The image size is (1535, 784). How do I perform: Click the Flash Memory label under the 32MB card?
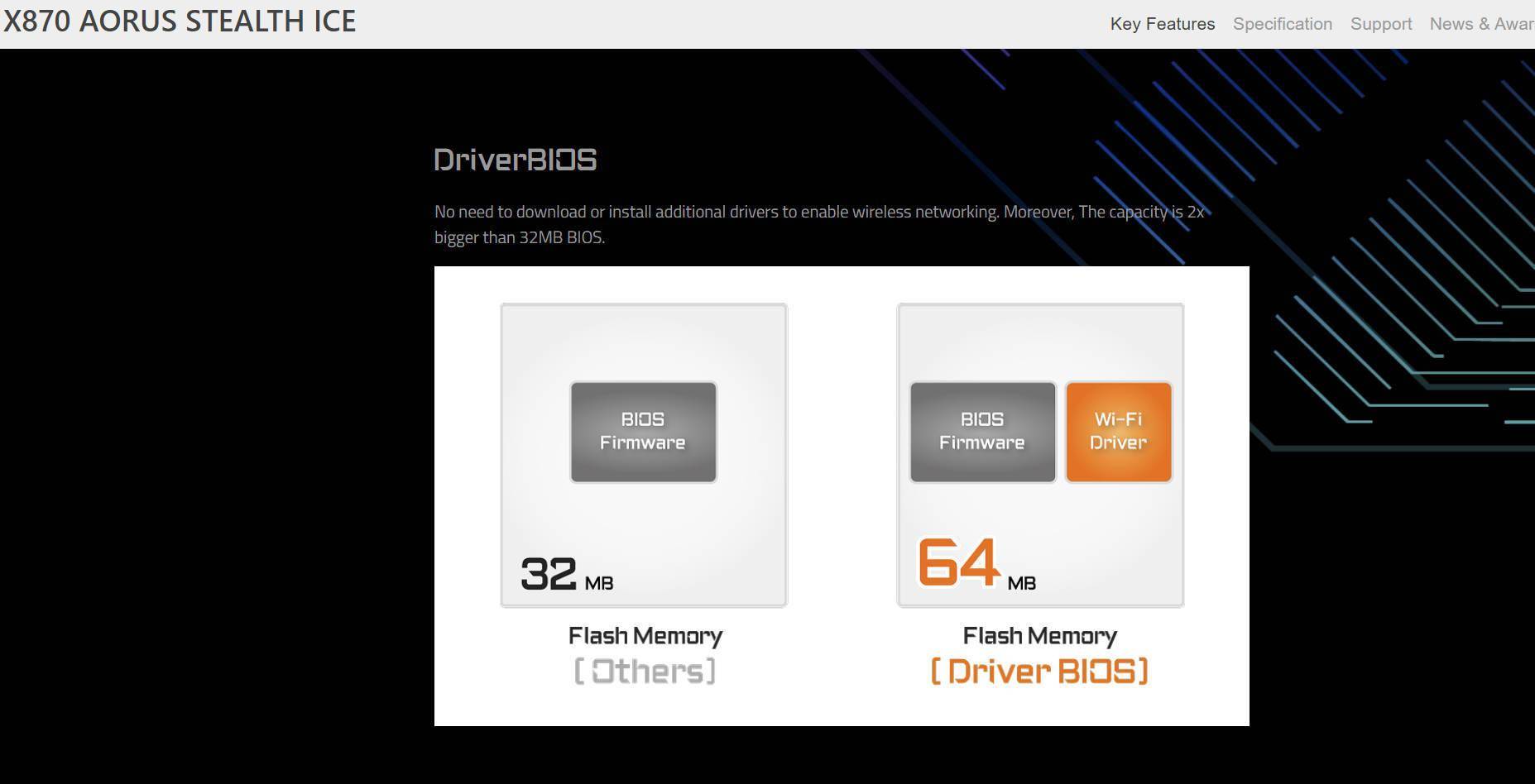pos(645,635)
